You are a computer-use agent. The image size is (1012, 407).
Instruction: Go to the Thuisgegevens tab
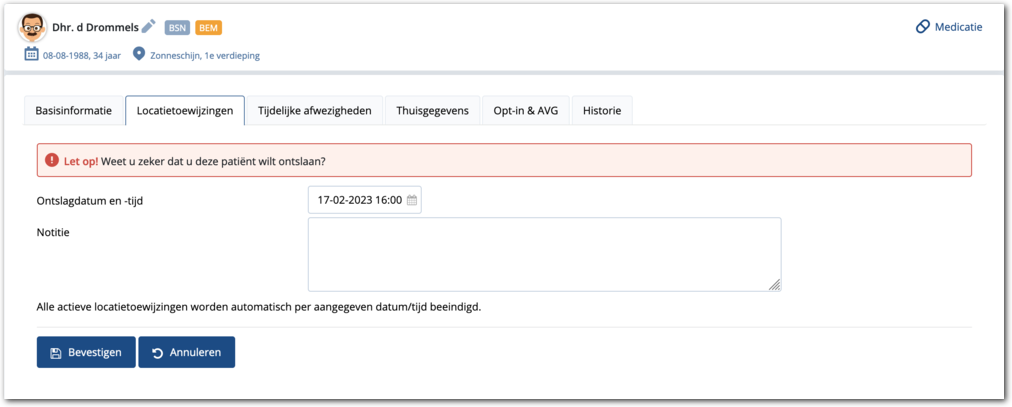[x=432, y=111]
